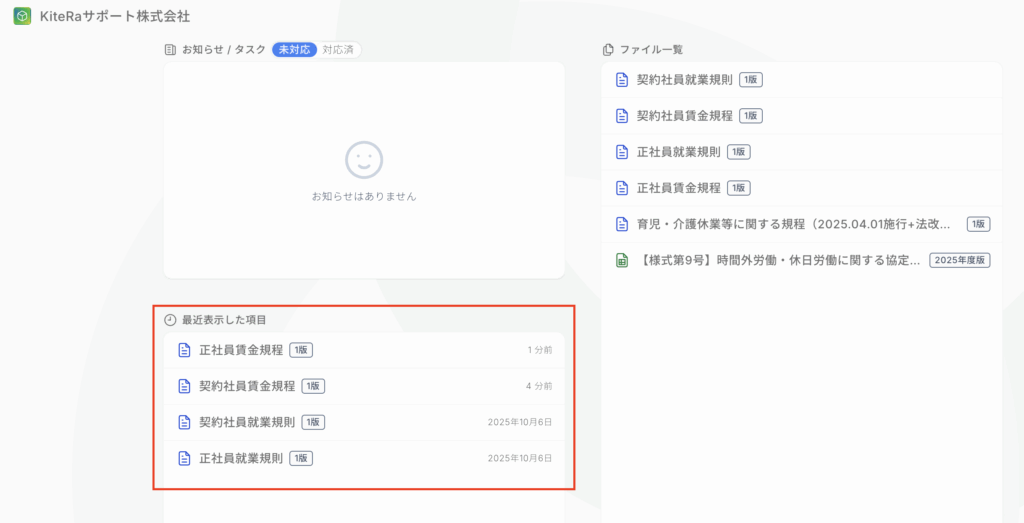
Task: Click the KiteRa green cube logo
Action: point(21,17)
